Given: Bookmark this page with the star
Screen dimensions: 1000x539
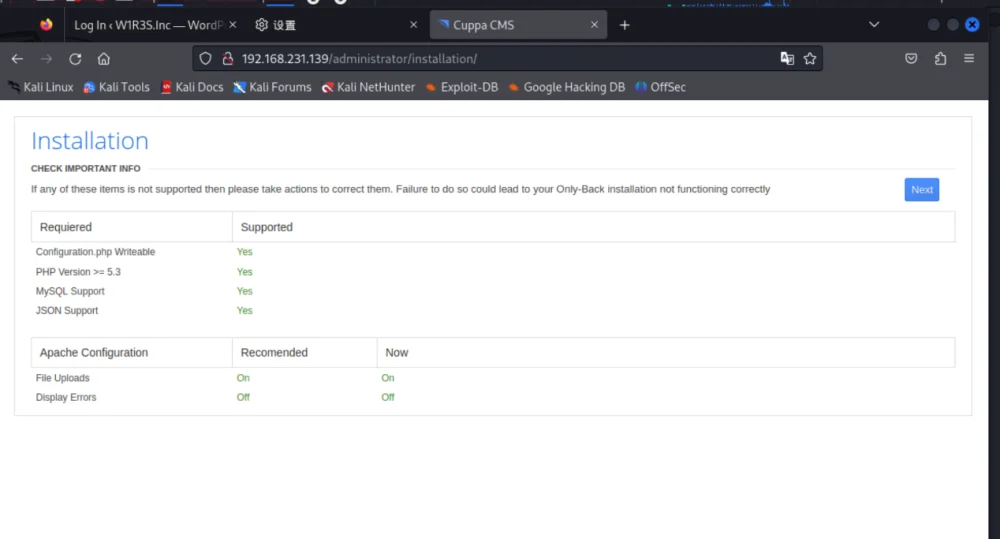Looking at the screenshot, I should click(x=810, y=59).
